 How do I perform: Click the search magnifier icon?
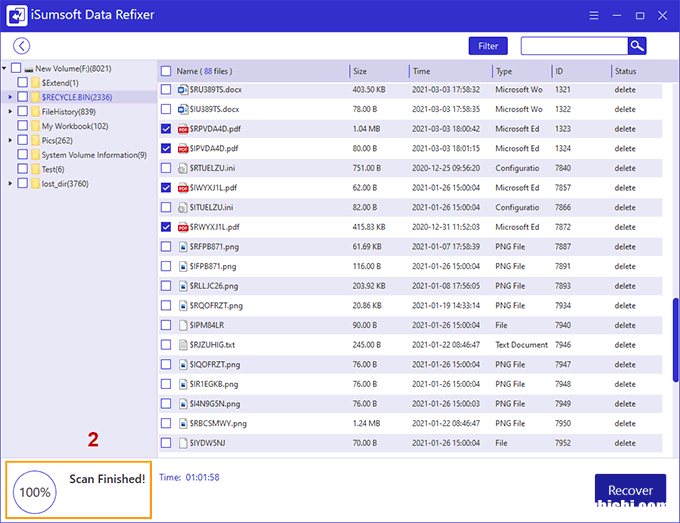[x=636, y=46]
